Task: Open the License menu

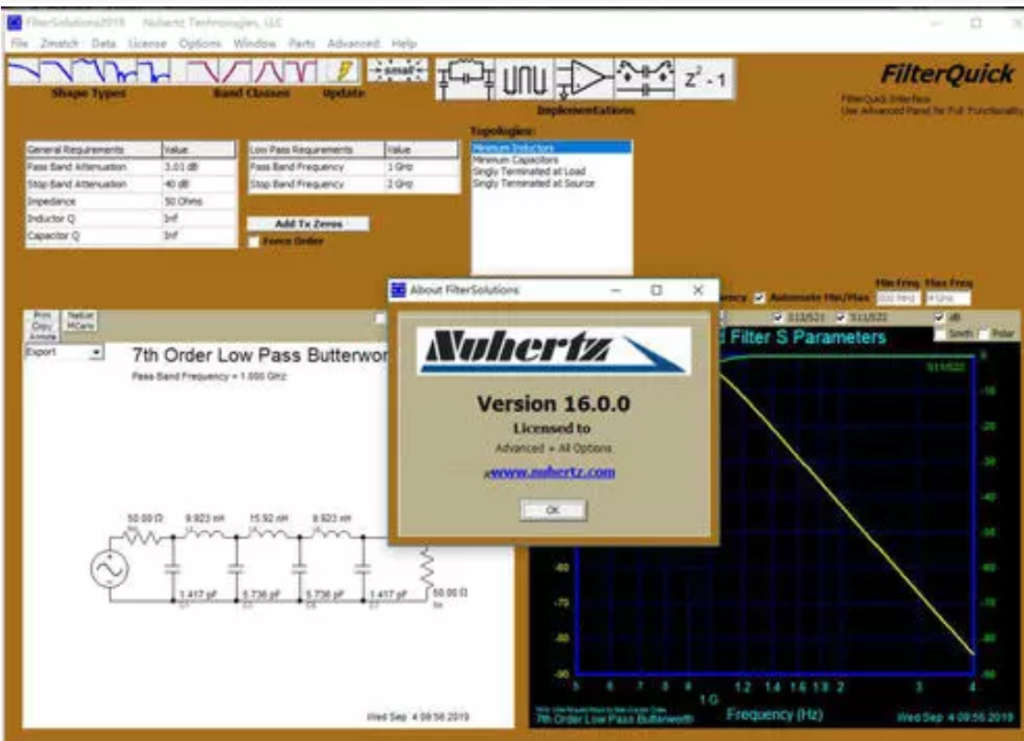Action: (x=148, y=44)
